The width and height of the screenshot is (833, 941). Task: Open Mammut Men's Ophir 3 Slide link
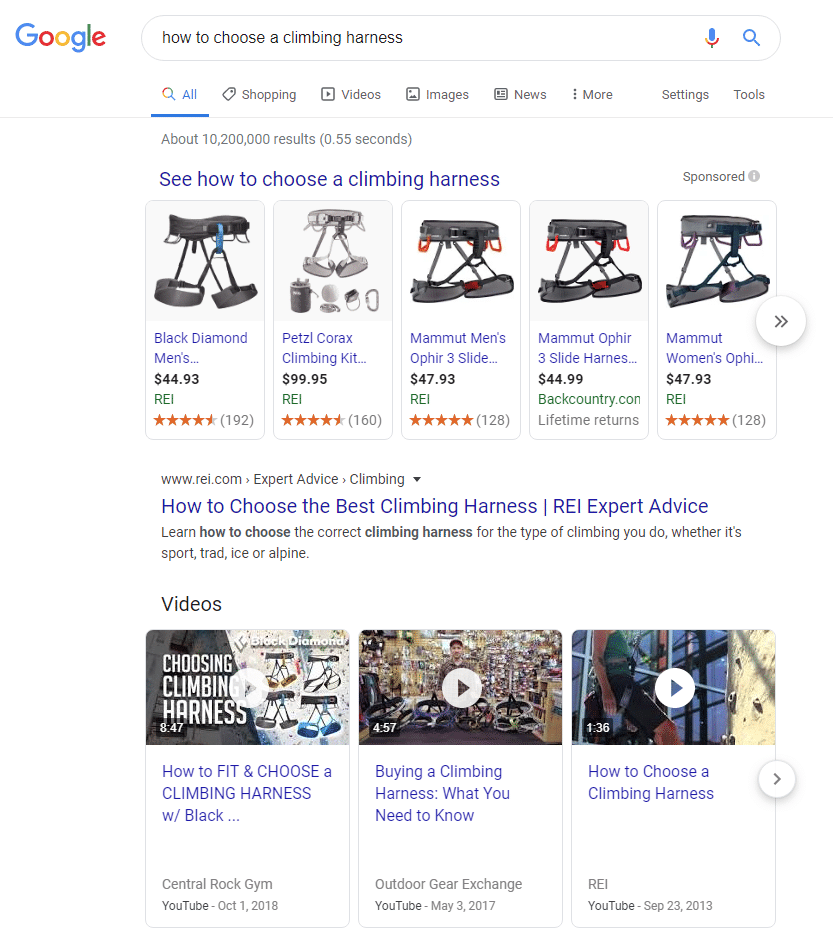[x=458, y=348]
